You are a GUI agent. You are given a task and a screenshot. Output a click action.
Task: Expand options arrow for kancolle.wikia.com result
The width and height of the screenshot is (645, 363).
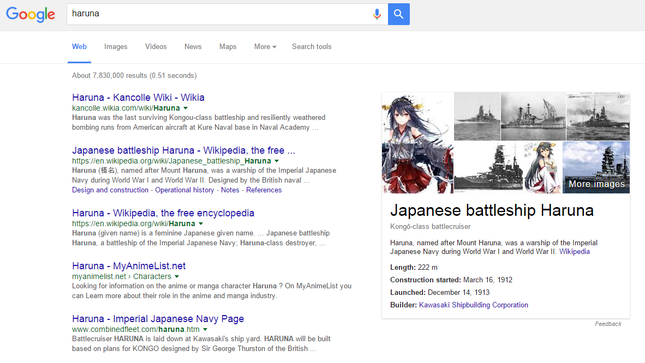point(186,108)
